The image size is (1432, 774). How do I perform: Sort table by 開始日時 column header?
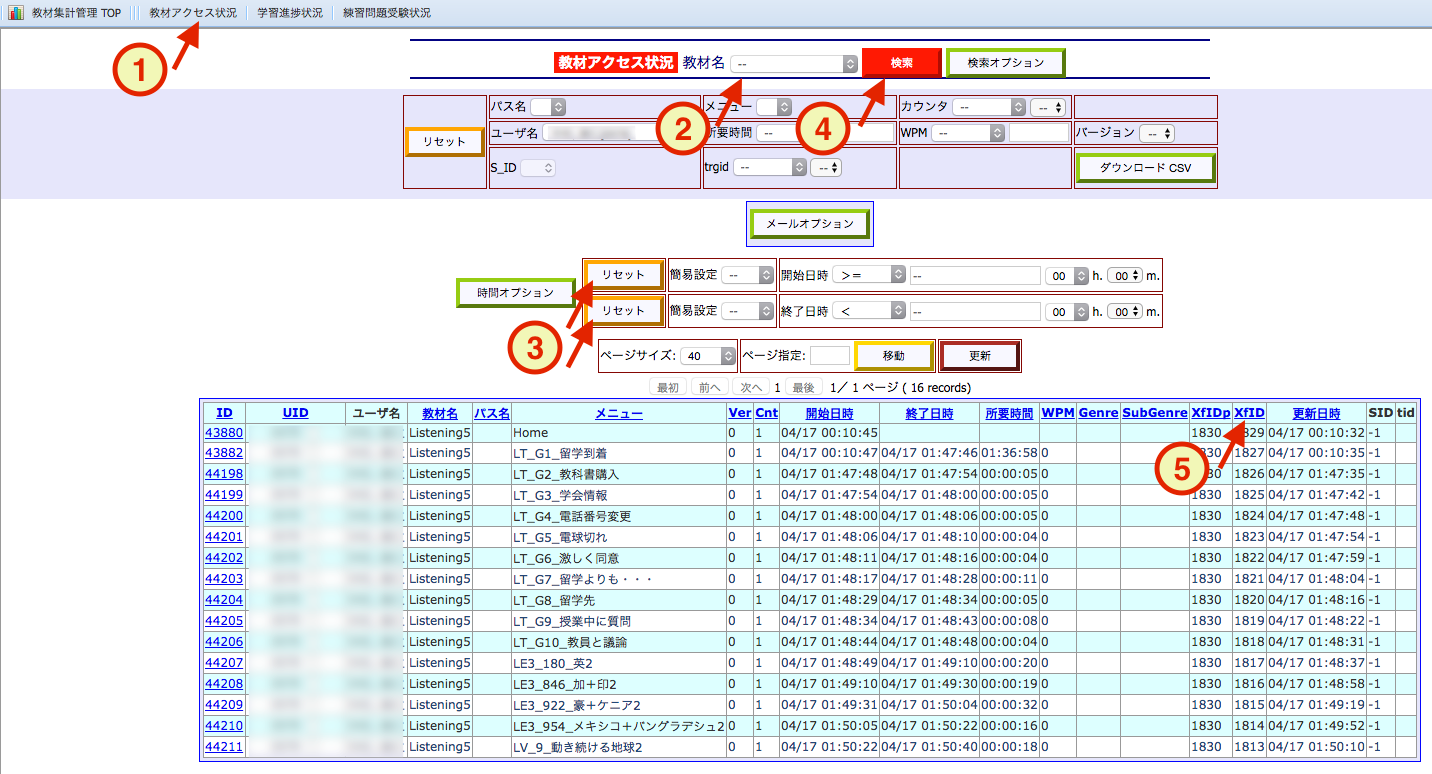click(830, 413)
